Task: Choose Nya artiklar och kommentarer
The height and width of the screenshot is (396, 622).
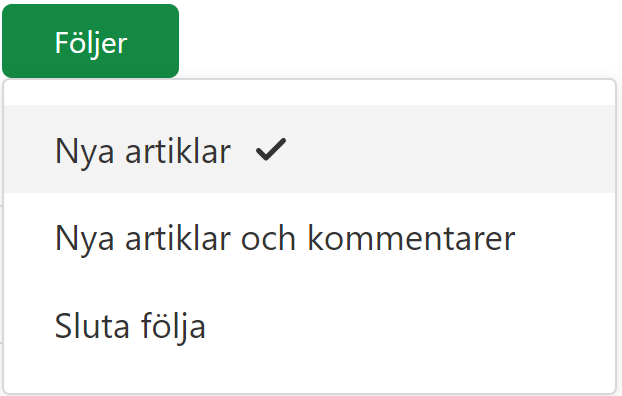Action: click(309, 237)
